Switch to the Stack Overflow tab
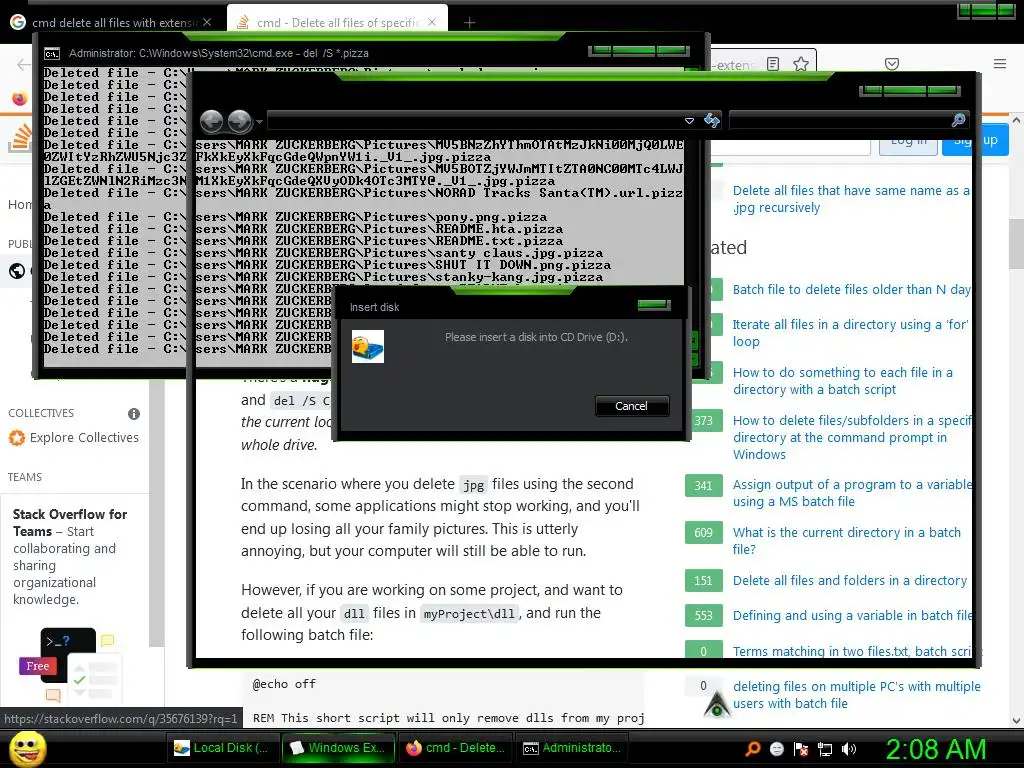 [x=337, y=22]
